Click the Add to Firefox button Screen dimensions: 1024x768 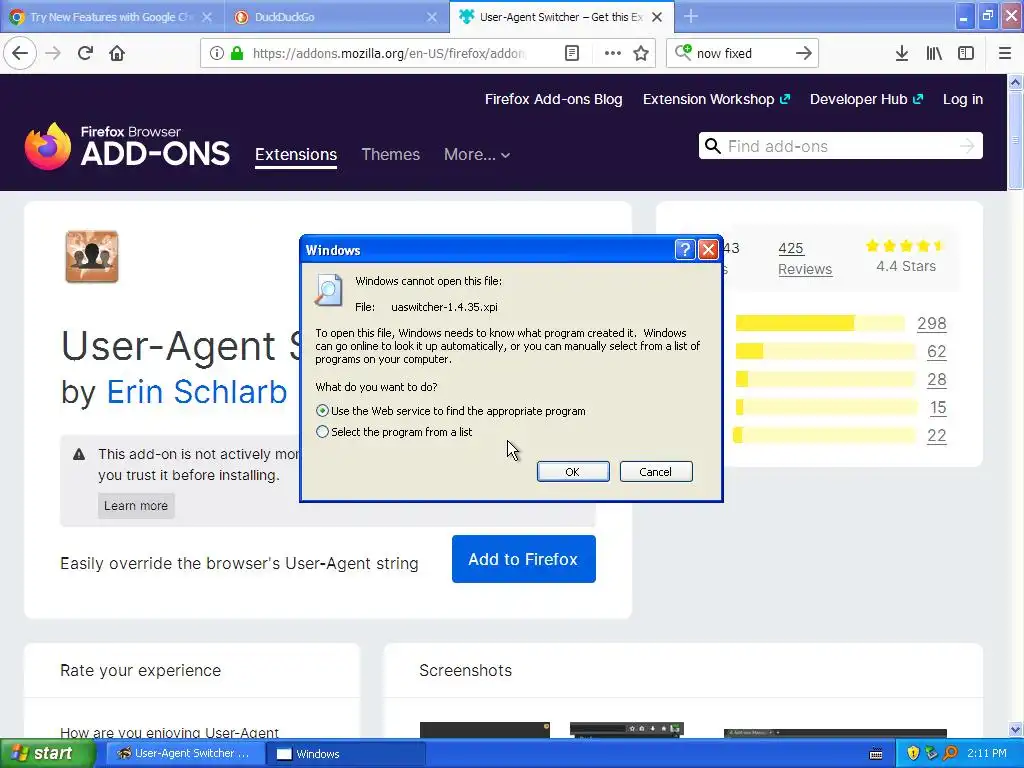(524, 559)
